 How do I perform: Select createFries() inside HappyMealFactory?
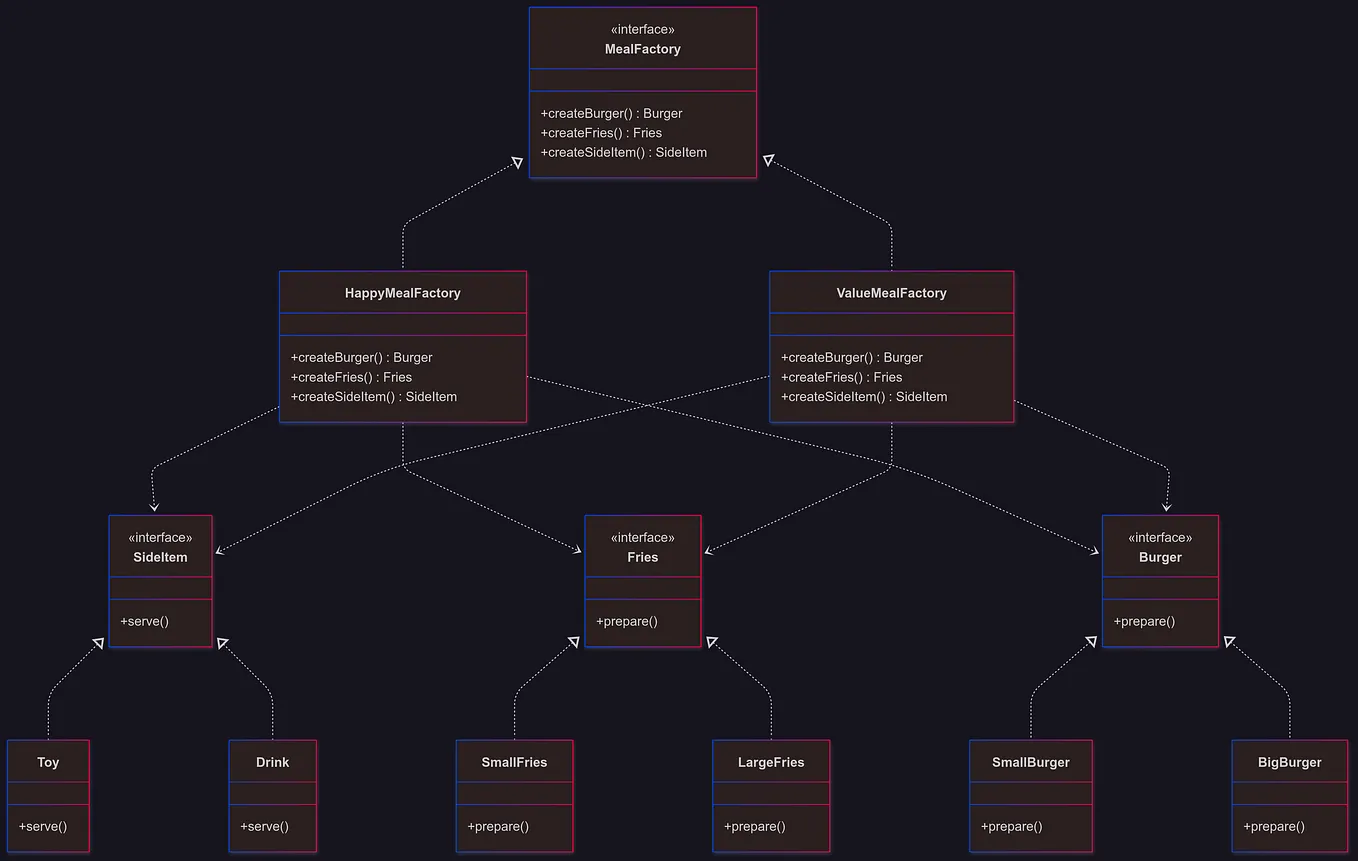pos(350,377)
